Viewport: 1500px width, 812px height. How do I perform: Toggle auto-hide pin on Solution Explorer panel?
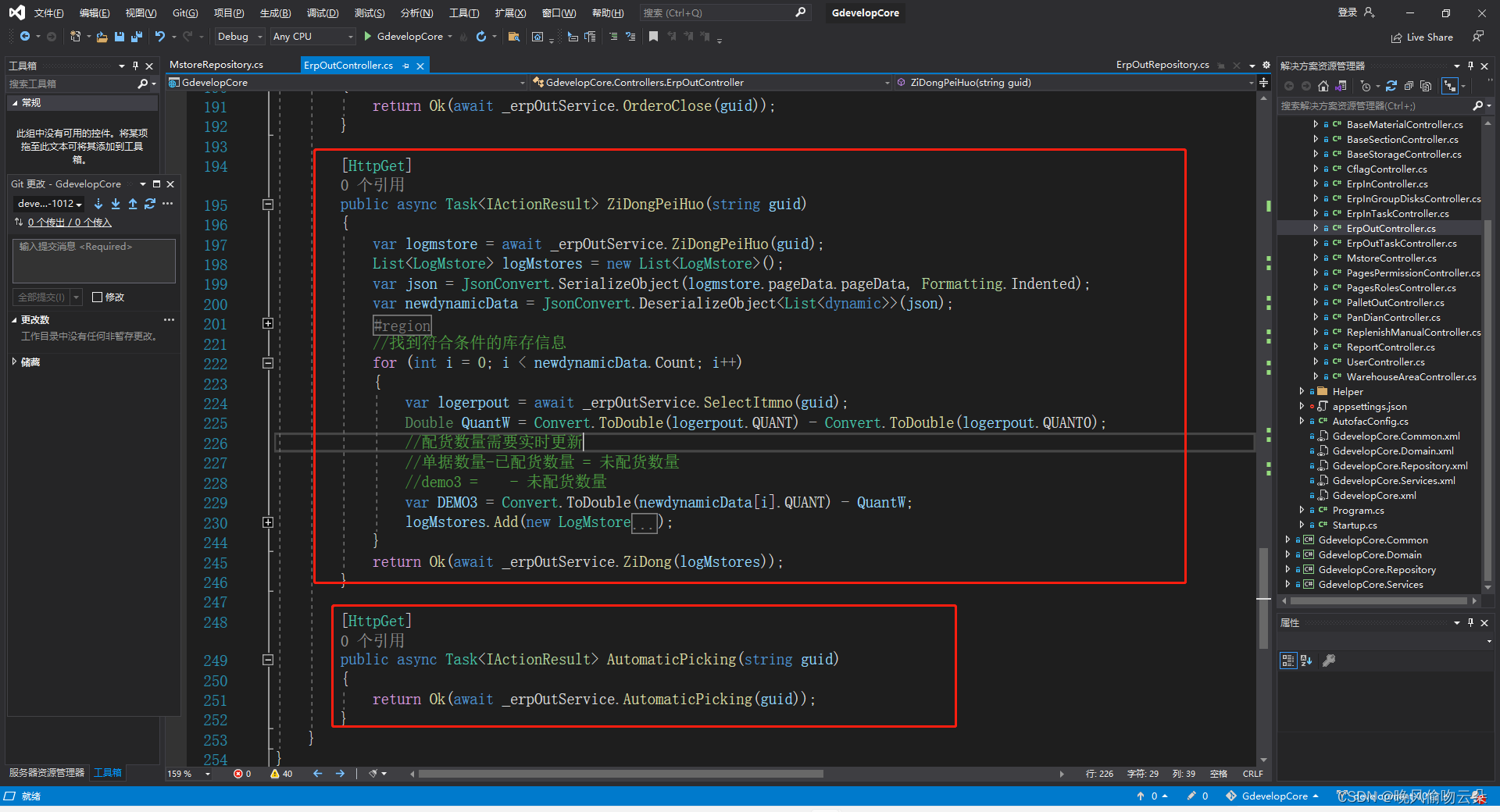1470,66
